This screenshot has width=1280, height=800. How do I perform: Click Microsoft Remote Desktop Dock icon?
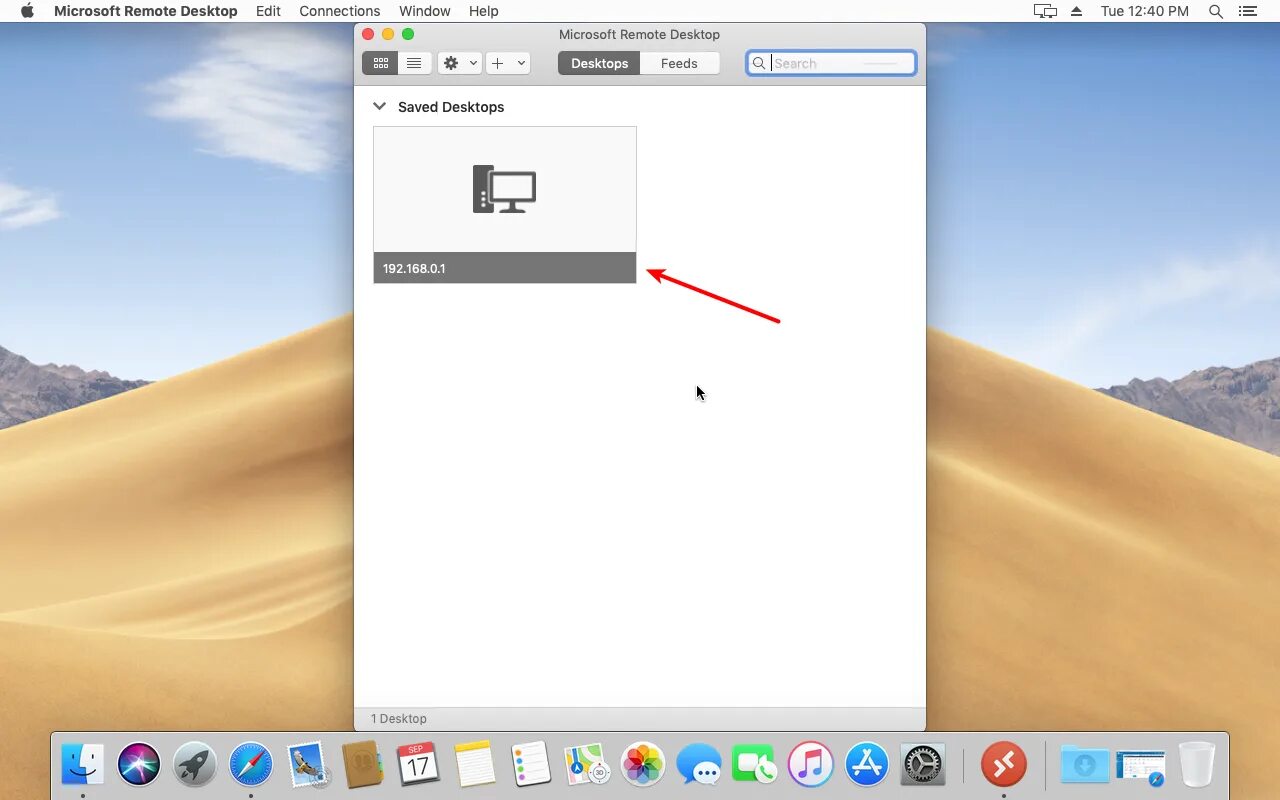coord(1004,765)
